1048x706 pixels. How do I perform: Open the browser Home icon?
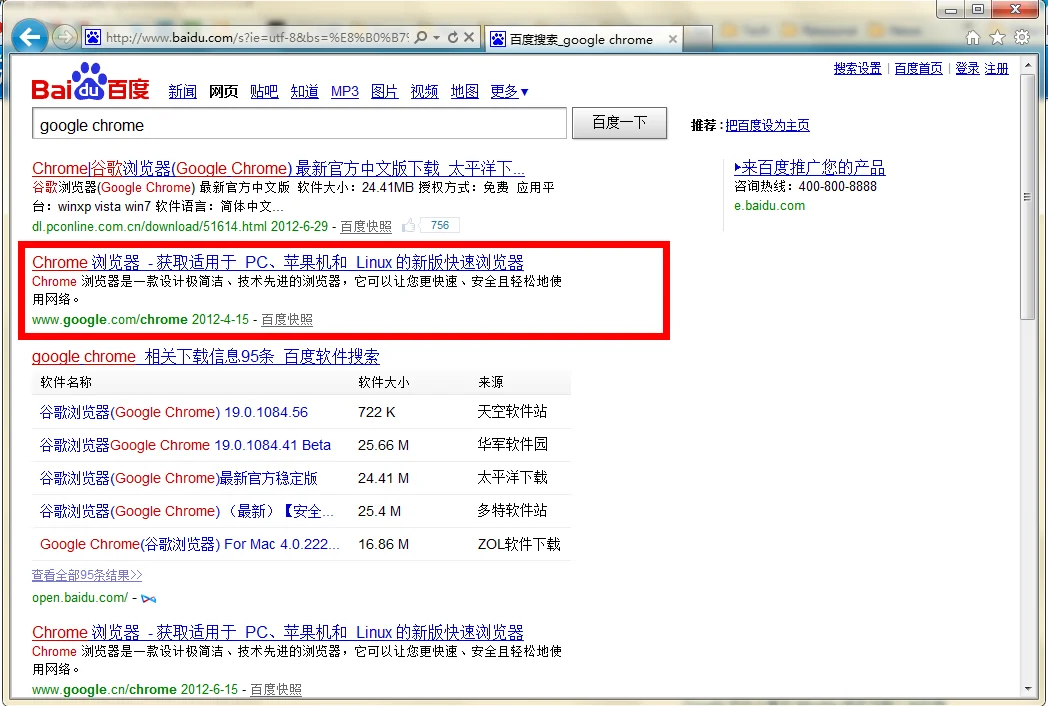[973, 37]
